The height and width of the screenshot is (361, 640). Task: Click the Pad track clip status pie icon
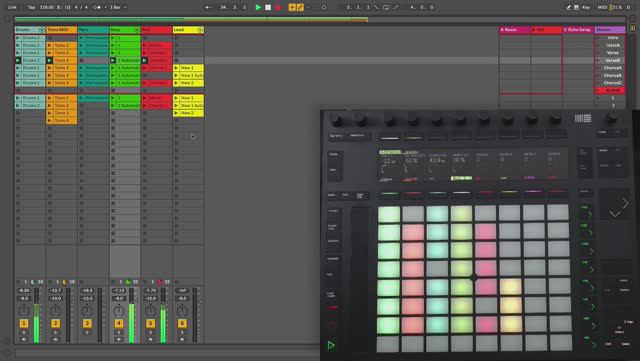[x=160, y=282]
